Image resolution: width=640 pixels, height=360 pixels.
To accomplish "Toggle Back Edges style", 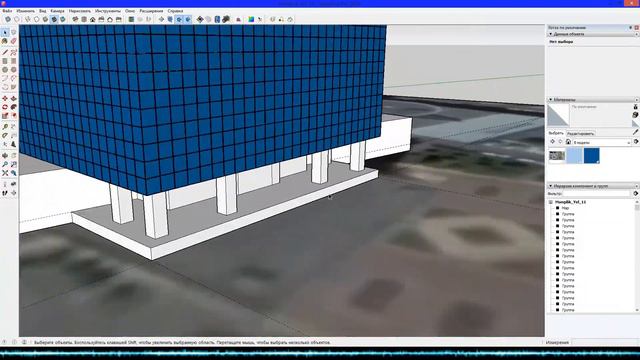I will click(17, 19).
